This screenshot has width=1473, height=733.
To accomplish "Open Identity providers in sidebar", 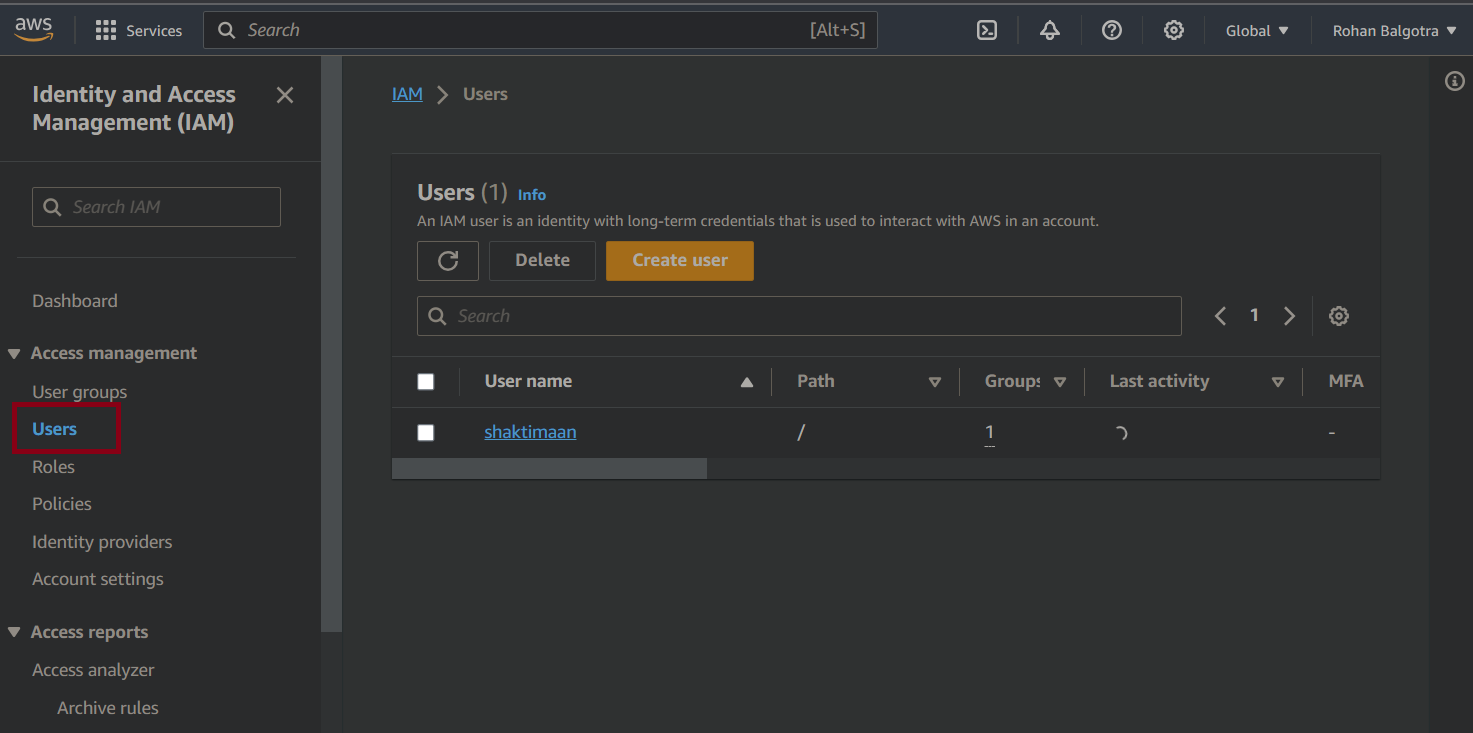I will click(x=102, y=542).
